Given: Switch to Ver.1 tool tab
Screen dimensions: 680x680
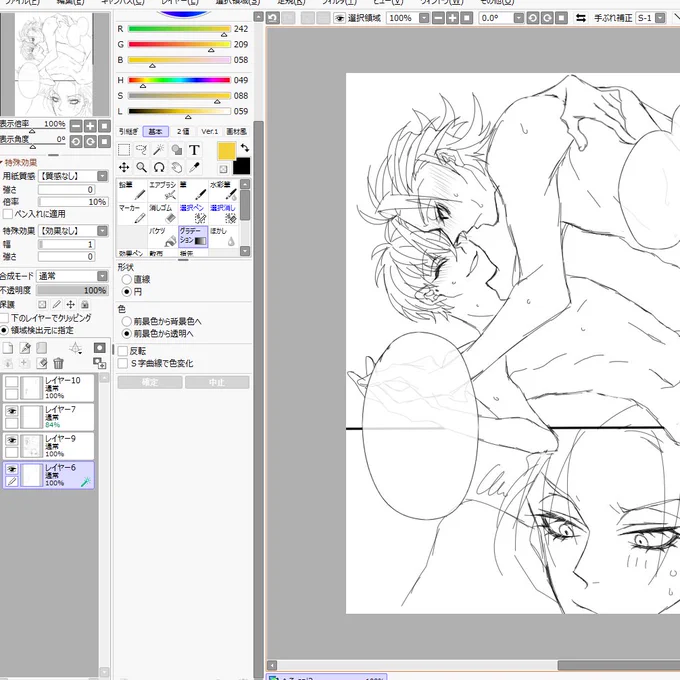Looking at the screenshot, I should (209, 131).
